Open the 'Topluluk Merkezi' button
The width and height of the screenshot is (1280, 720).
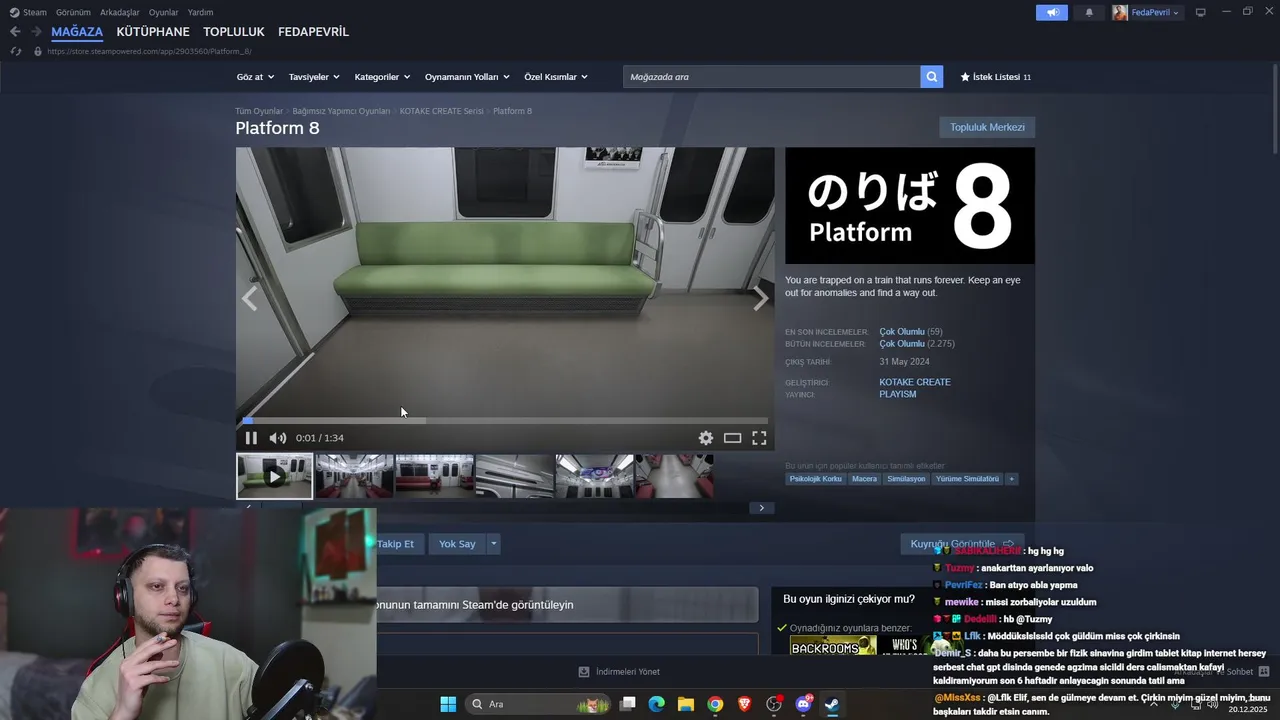point(987,127)
